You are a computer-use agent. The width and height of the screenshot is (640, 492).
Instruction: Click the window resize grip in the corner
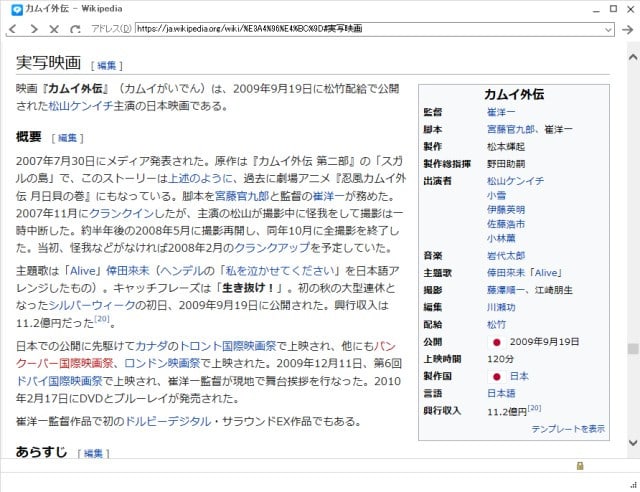click(634, 485)
